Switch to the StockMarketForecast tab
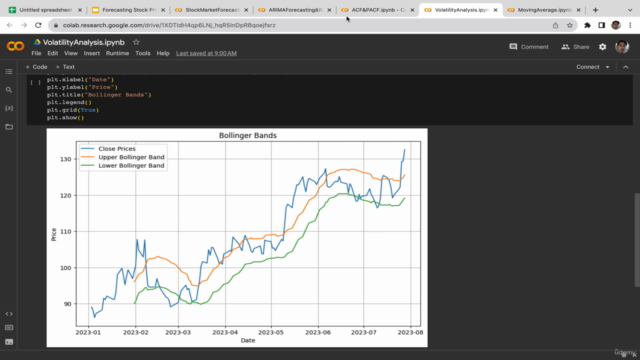Image resolution: width=640 pixels, height=360 pixels. click(212, 10)
